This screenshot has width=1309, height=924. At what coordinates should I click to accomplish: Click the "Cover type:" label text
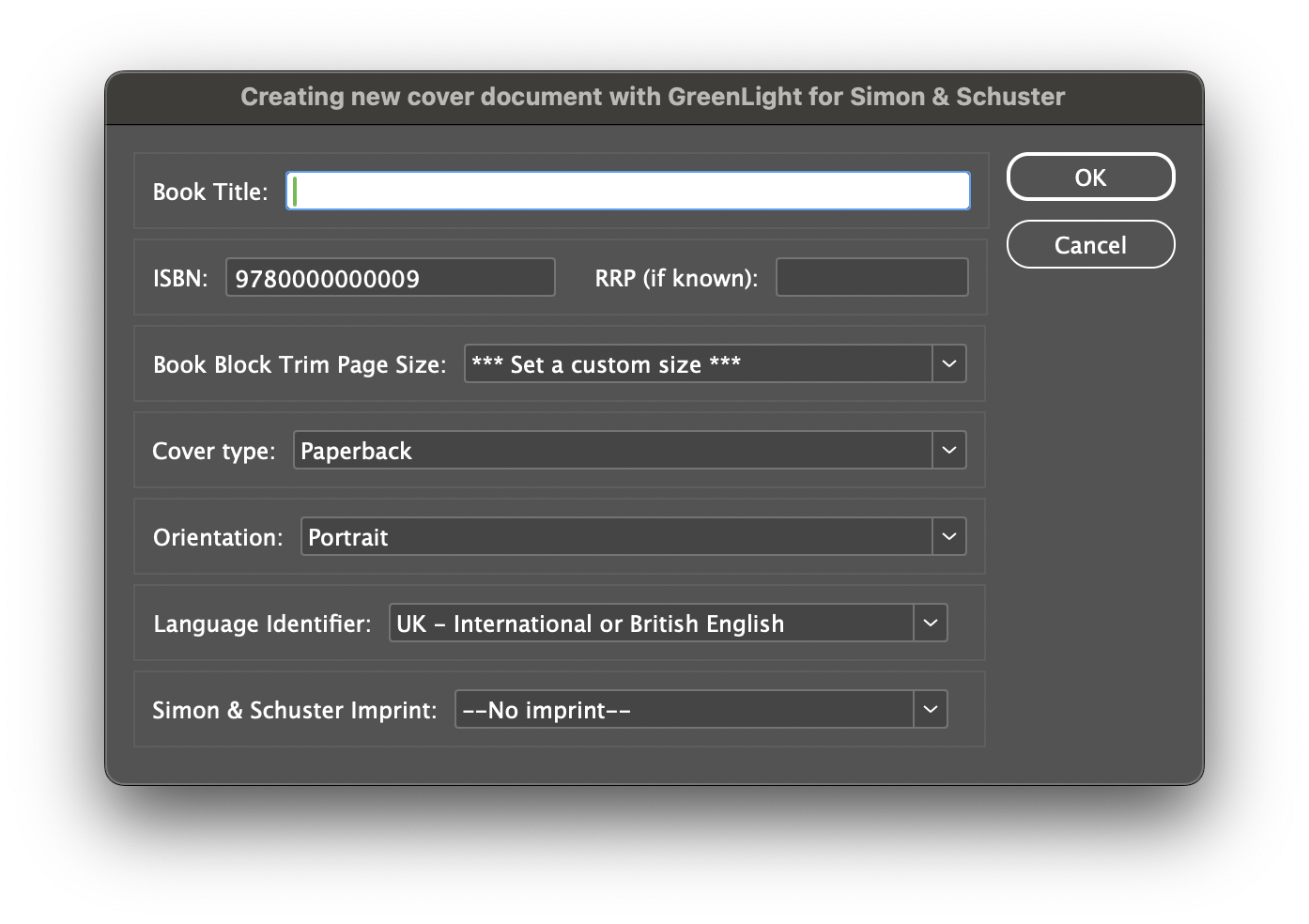(x=214, y=451)
